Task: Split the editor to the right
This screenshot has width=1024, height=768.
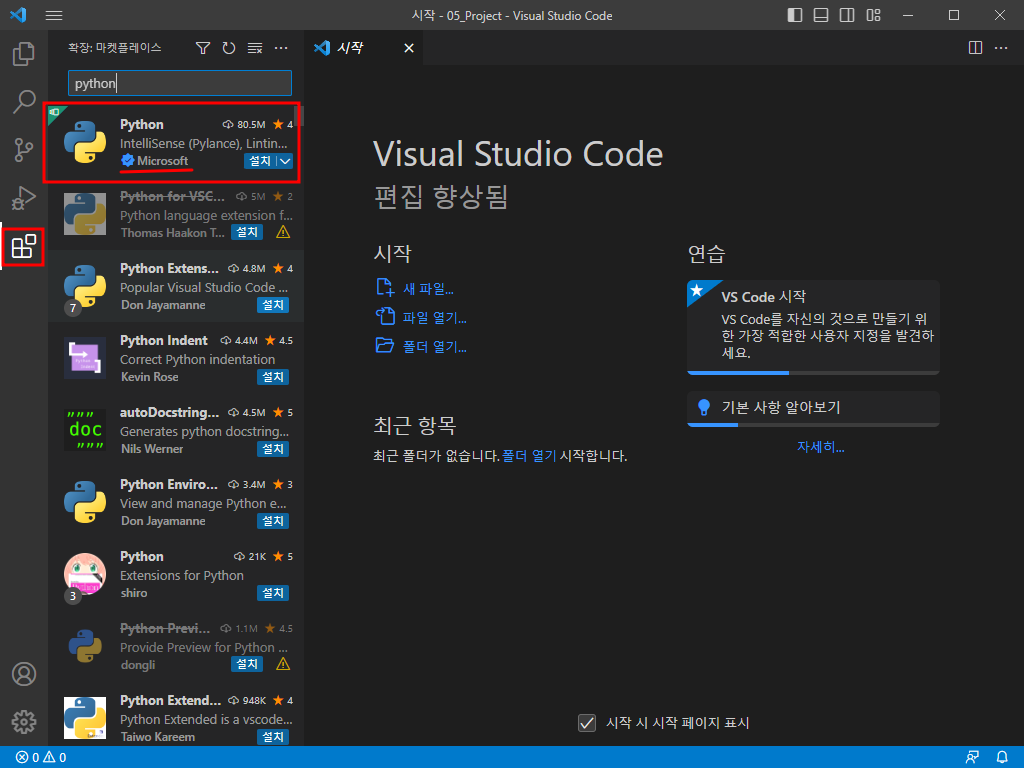Action: (975, 48)
